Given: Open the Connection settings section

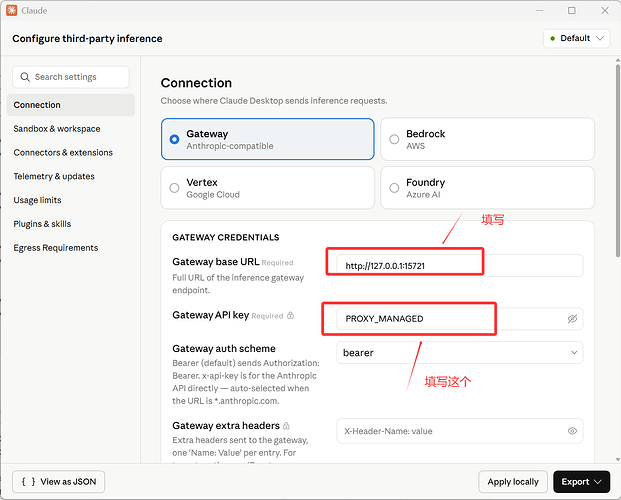Looking at the screenshot, I should click(71, 105).
